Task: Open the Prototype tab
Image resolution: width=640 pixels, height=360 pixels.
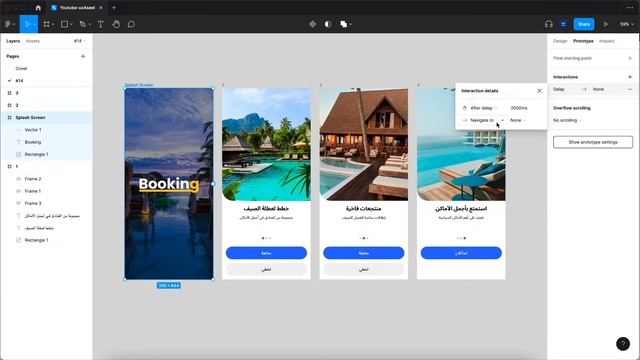Action: [583, 41]
